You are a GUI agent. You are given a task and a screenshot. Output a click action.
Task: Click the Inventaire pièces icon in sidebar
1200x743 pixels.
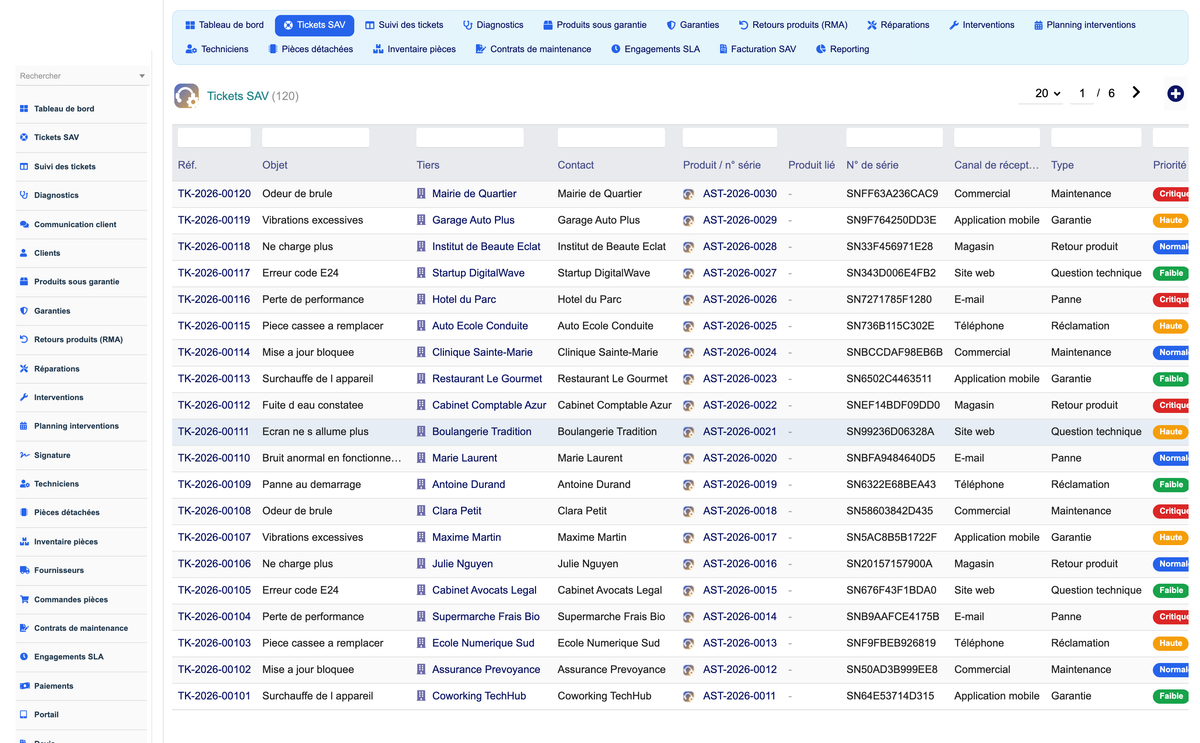(x=24, y=542)
